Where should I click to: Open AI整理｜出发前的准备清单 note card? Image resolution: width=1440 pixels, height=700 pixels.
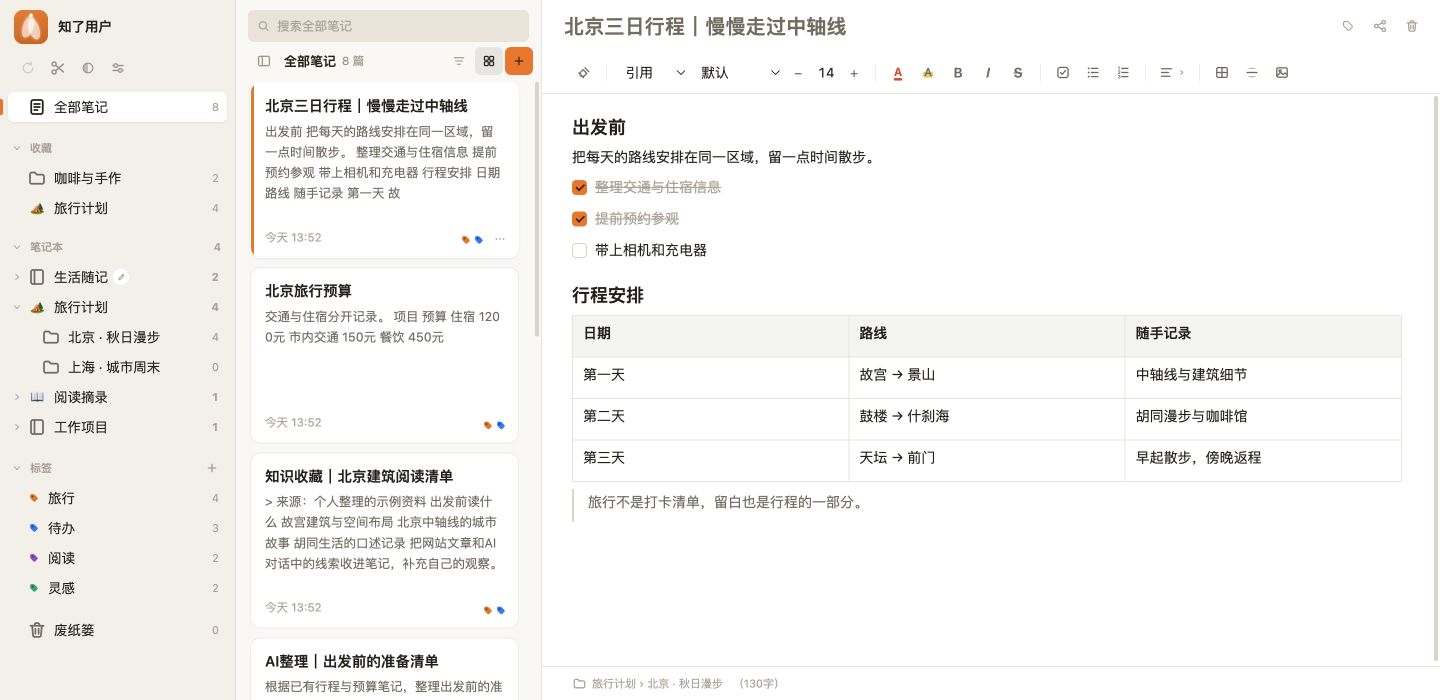[x=385, y=669]
